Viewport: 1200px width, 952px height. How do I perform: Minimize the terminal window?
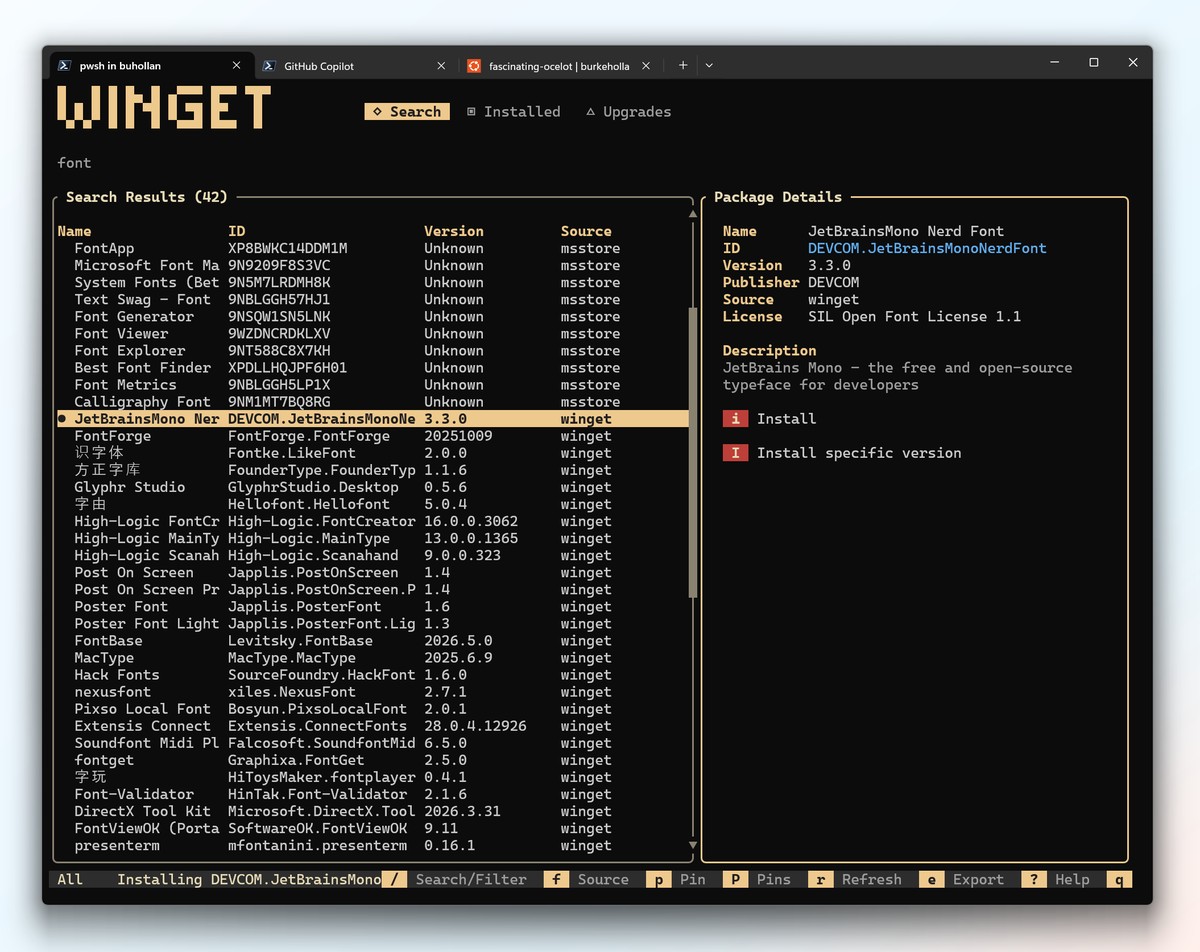click(1055, 62)
